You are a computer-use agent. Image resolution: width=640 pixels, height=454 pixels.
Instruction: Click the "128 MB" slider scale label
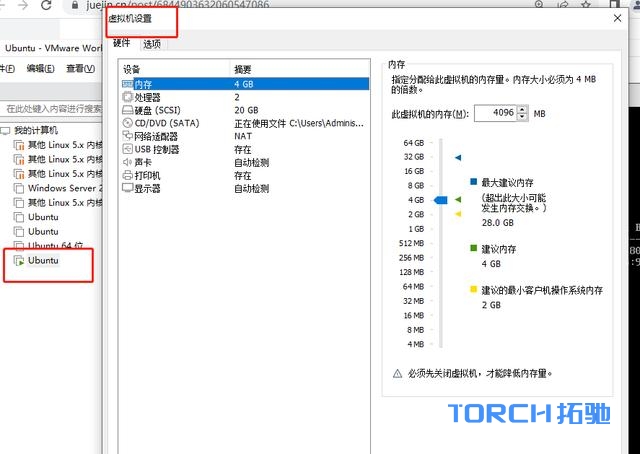(411, 272)
